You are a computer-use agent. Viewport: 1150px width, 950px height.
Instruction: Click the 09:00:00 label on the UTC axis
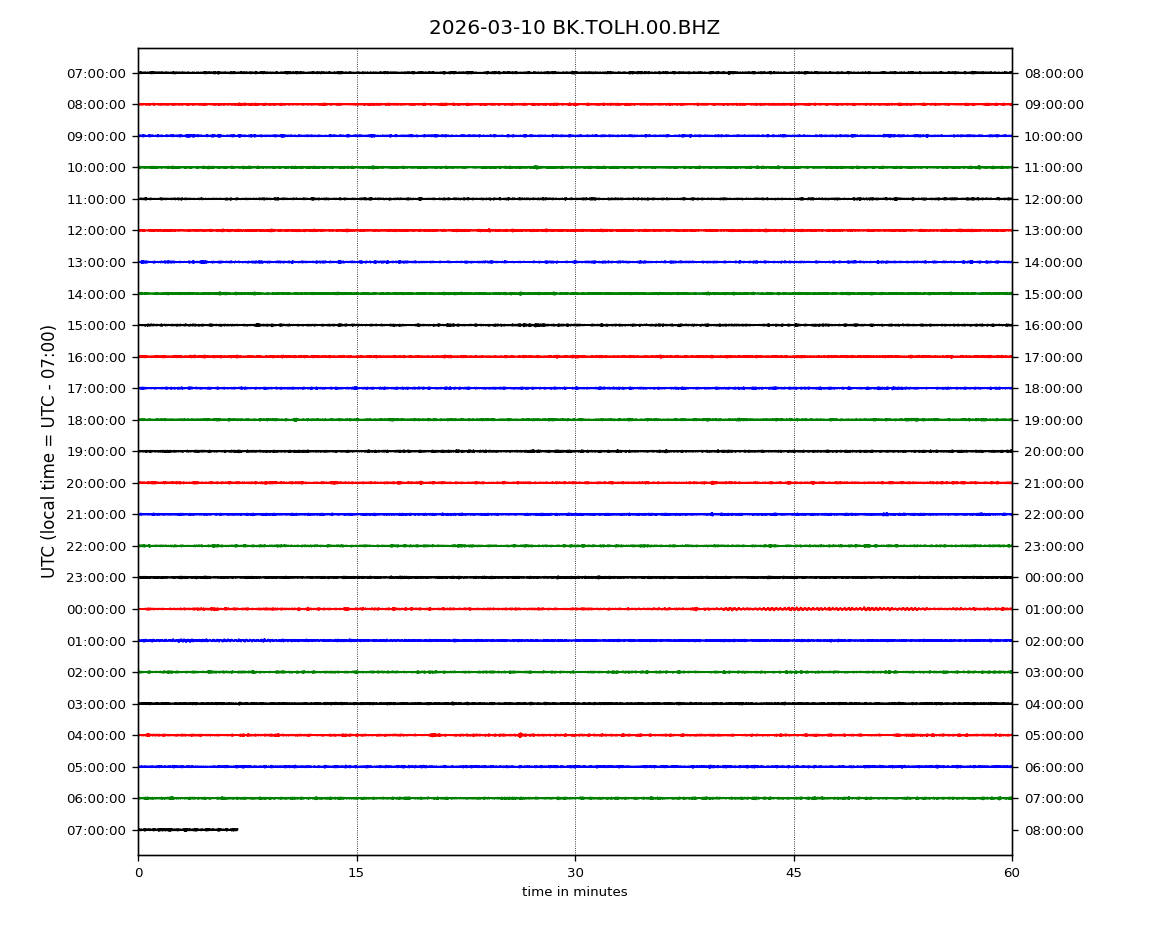[x=96, y=136]
